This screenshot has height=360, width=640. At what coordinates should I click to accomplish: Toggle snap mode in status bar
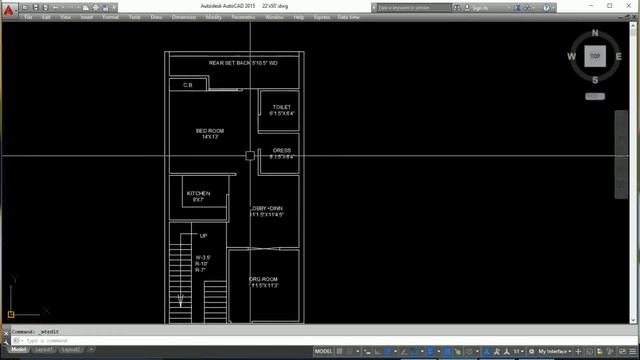tap(350, 351)
